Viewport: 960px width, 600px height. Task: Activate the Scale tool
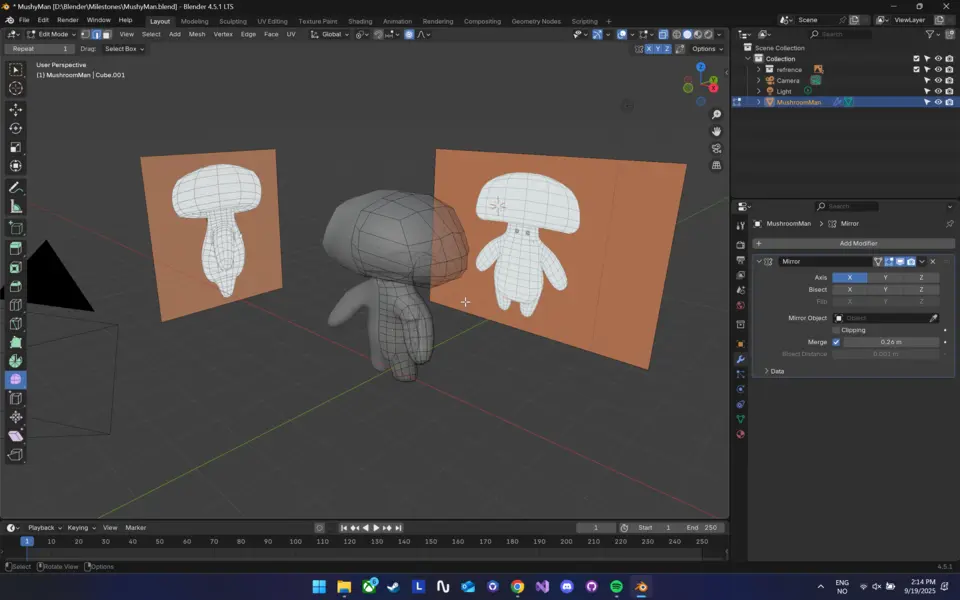pos(16,147)
